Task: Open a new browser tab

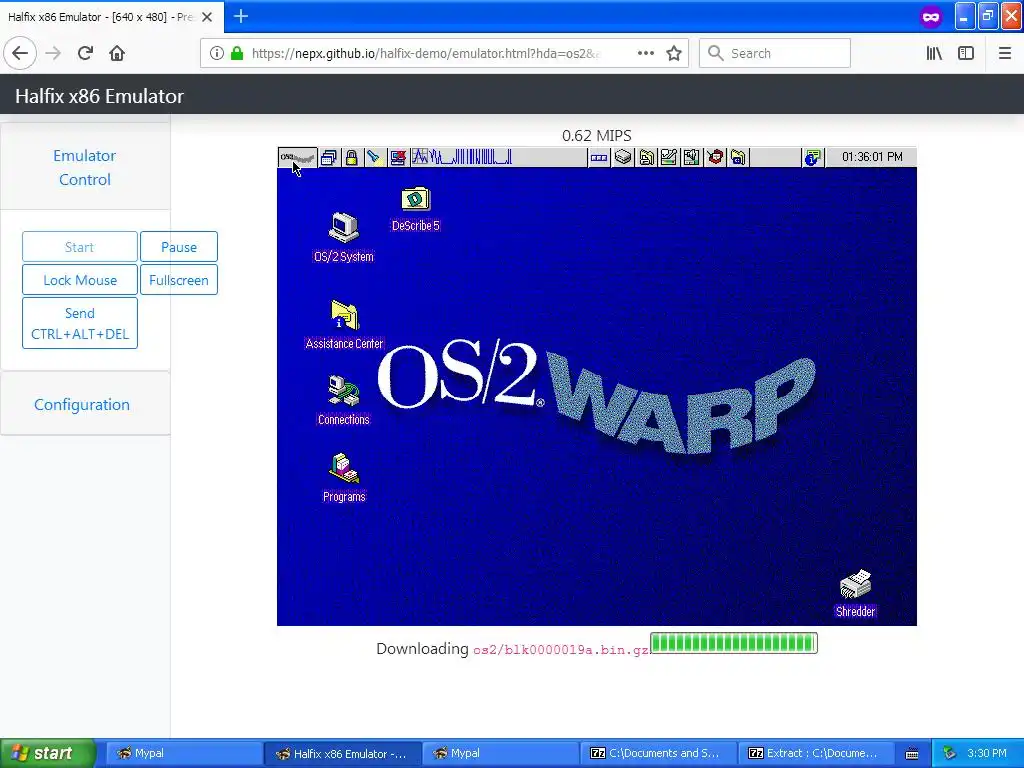Action: (240, 16)
